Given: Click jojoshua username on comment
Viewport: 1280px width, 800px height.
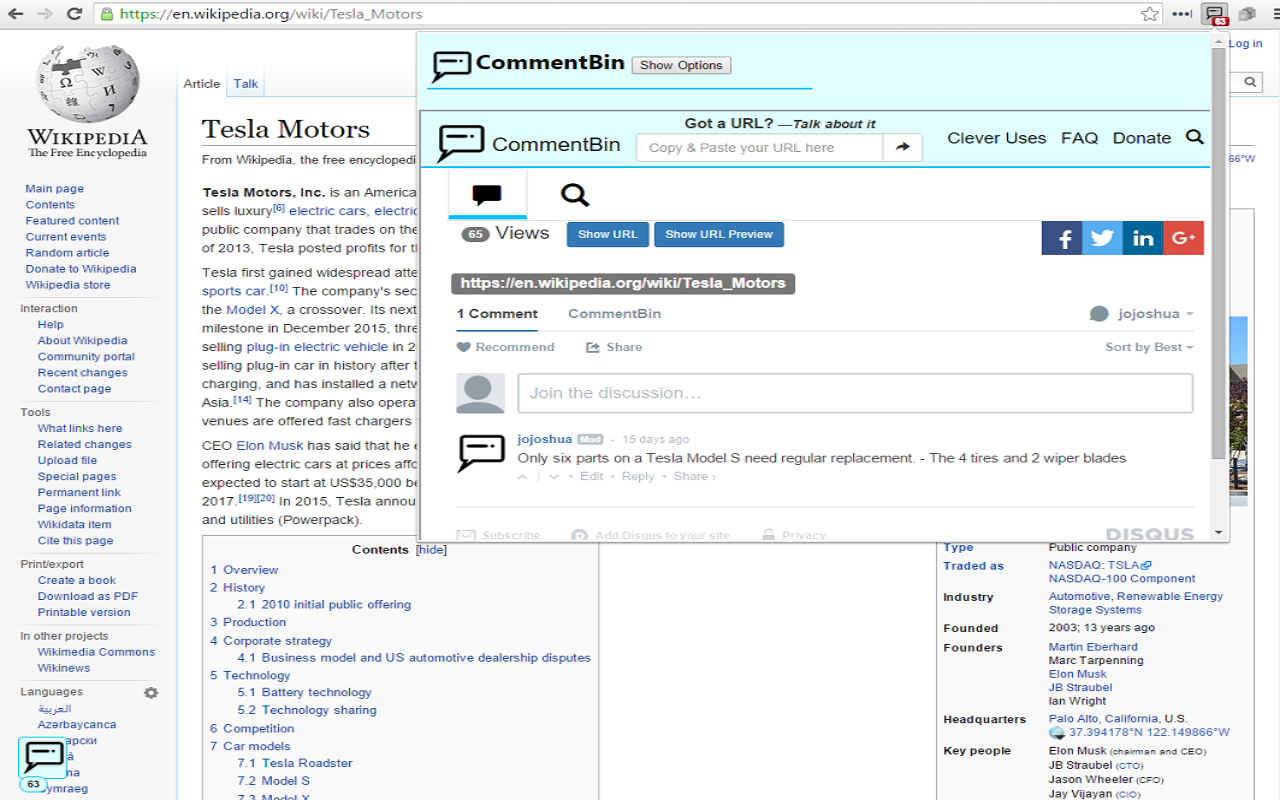Looking at the screenshot, I should tap(545, 439).
